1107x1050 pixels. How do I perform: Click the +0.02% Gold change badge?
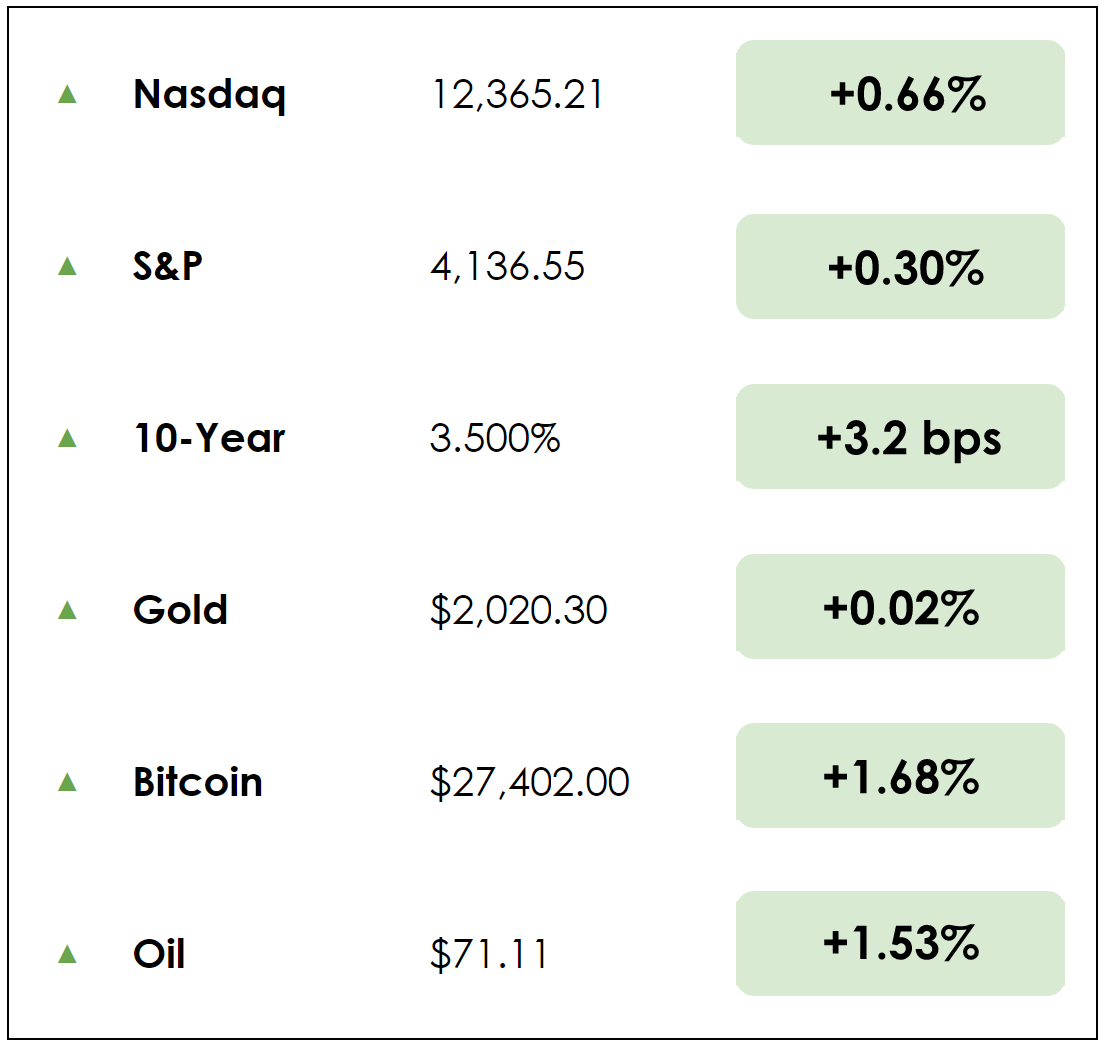pos(900,607)
